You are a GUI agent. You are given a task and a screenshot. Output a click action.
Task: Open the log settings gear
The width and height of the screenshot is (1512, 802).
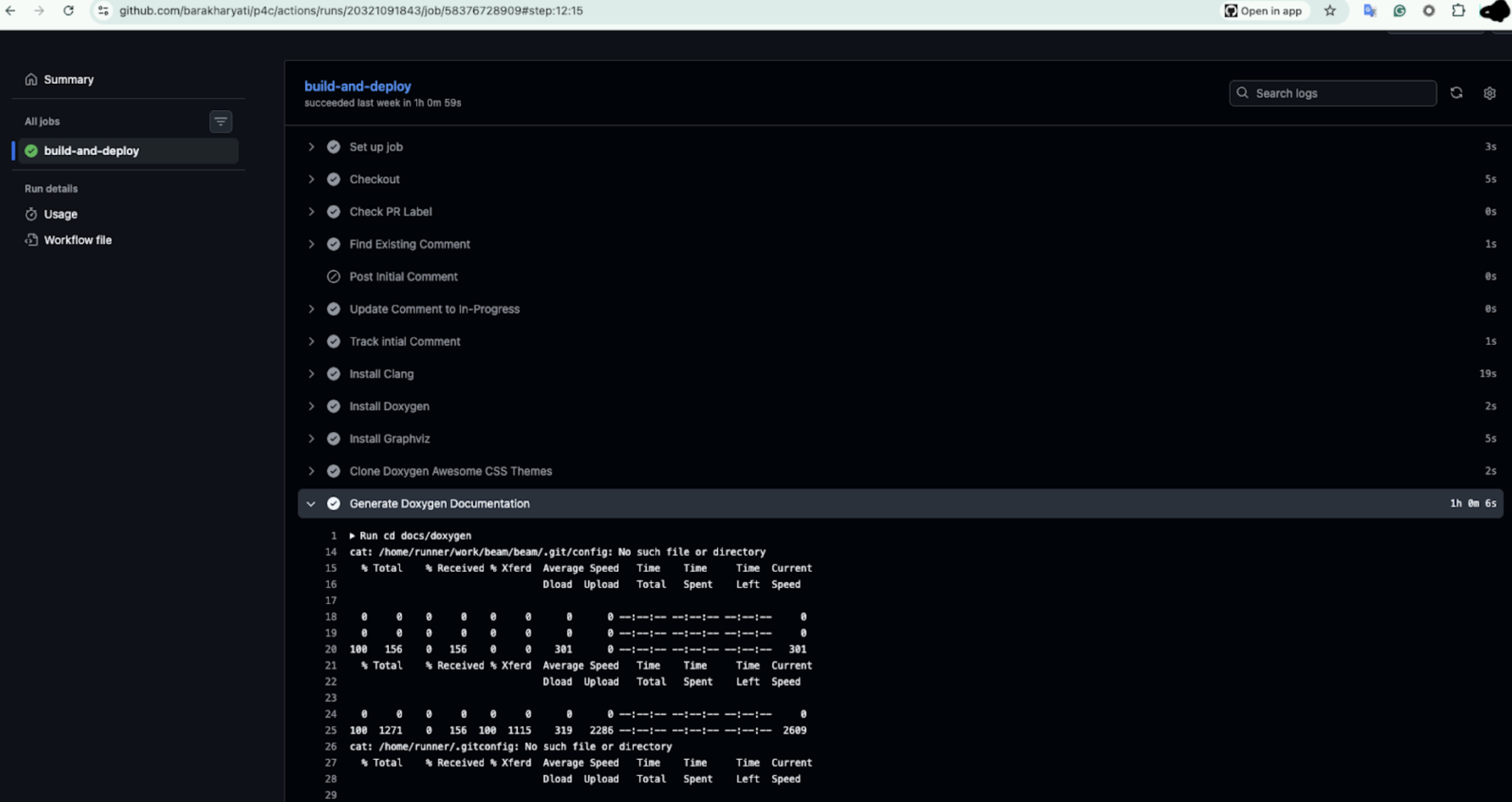pyautogui.click(x=1489, y=93)
